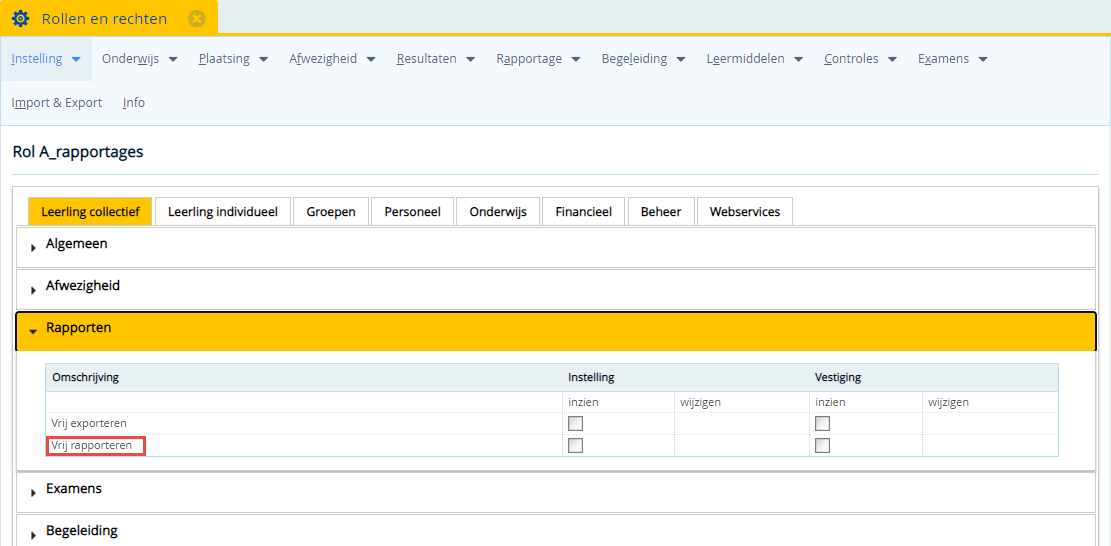Open the Onderwijs menu
1111x546 pixels.
(140, 59)
